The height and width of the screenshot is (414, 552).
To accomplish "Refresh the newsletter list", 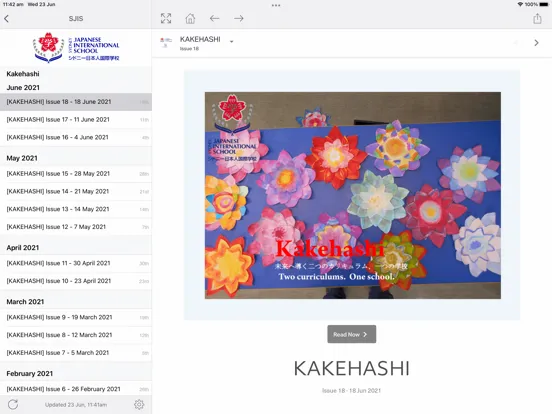I will [13, 404].
